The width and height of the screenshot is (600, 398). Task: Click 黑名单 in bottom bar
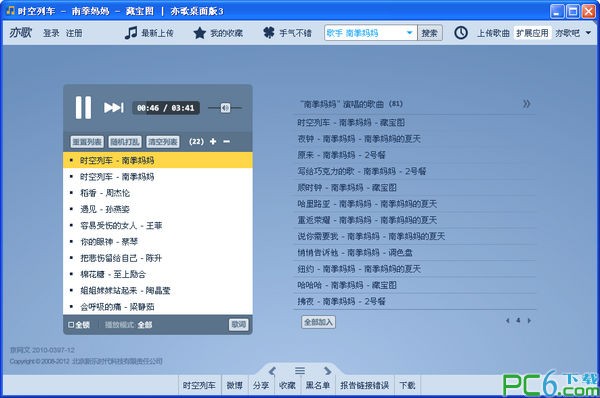[318, 385]
